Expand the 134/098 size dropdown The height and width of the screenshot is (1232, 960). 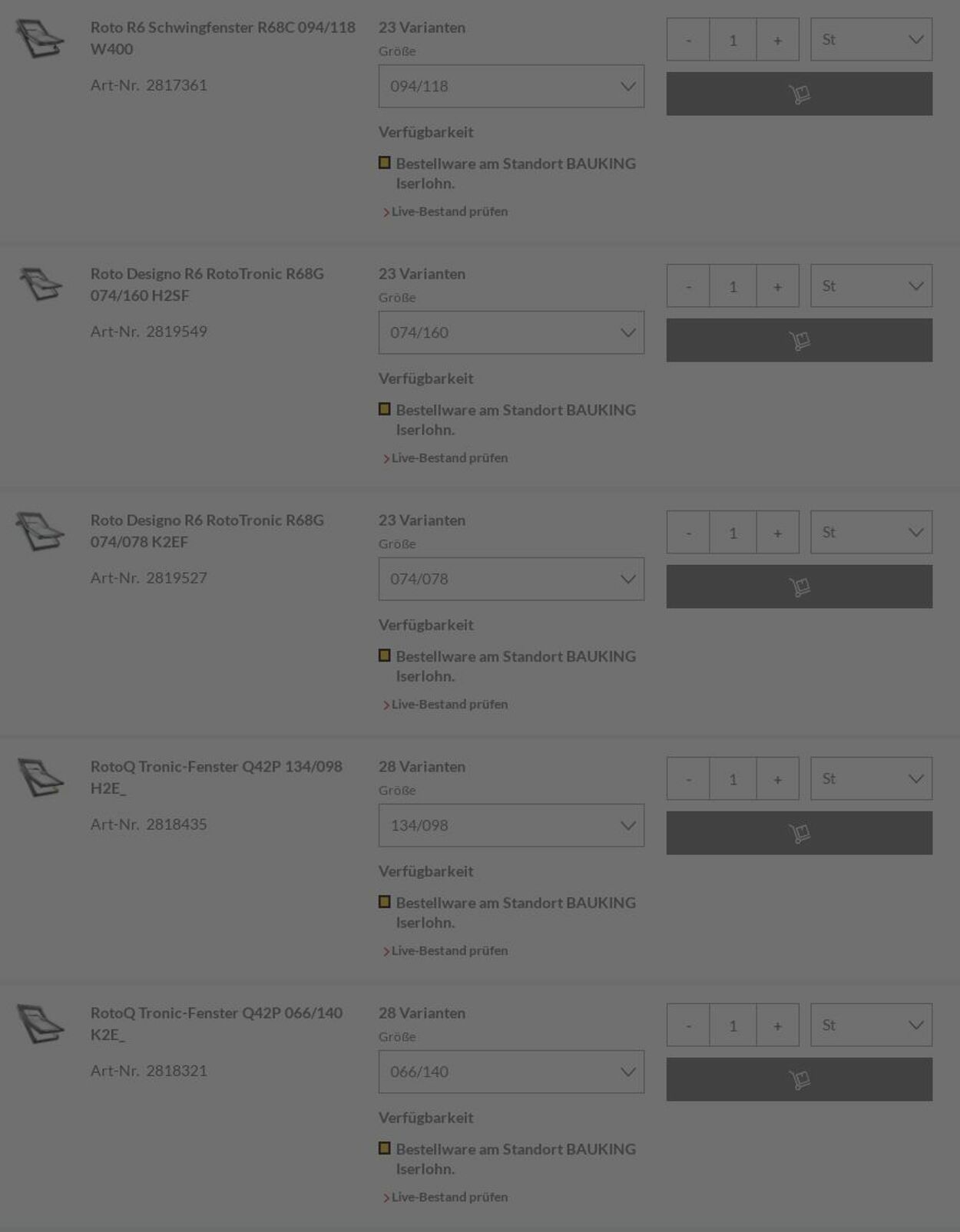coord(511,825)
